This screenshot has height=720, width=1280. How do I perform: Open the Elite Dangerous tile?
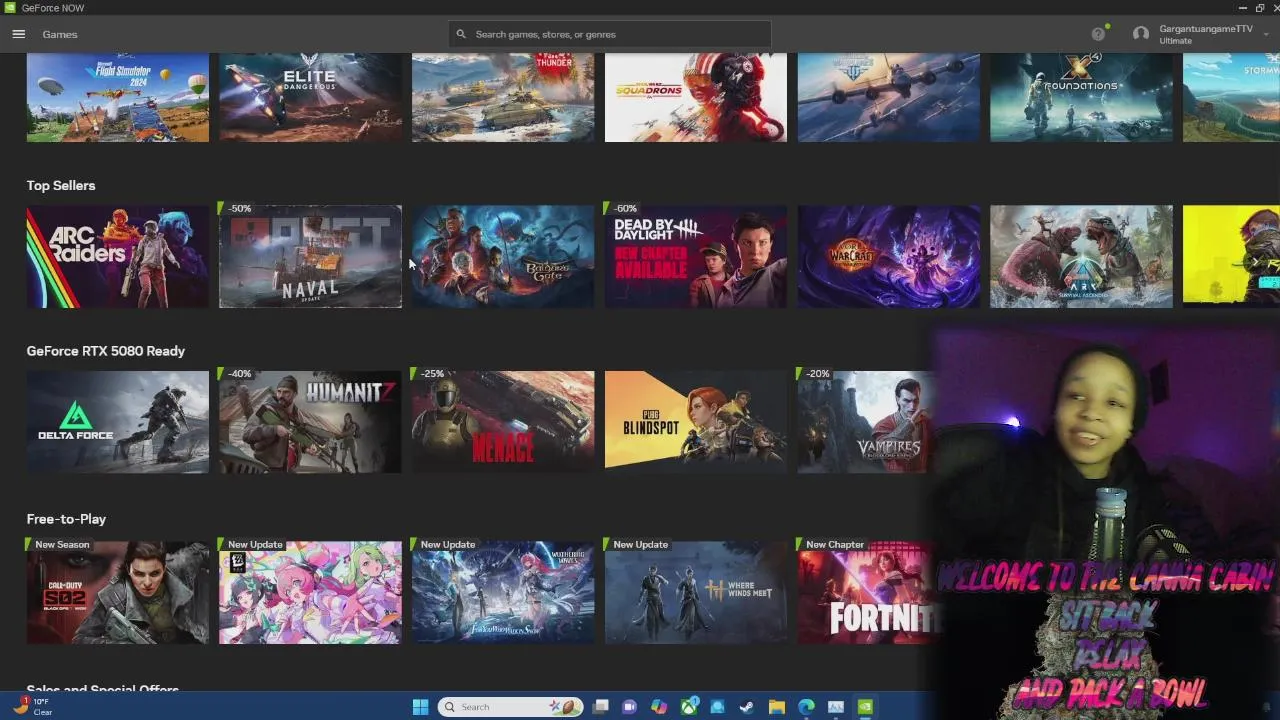click(x=310, y=98)
